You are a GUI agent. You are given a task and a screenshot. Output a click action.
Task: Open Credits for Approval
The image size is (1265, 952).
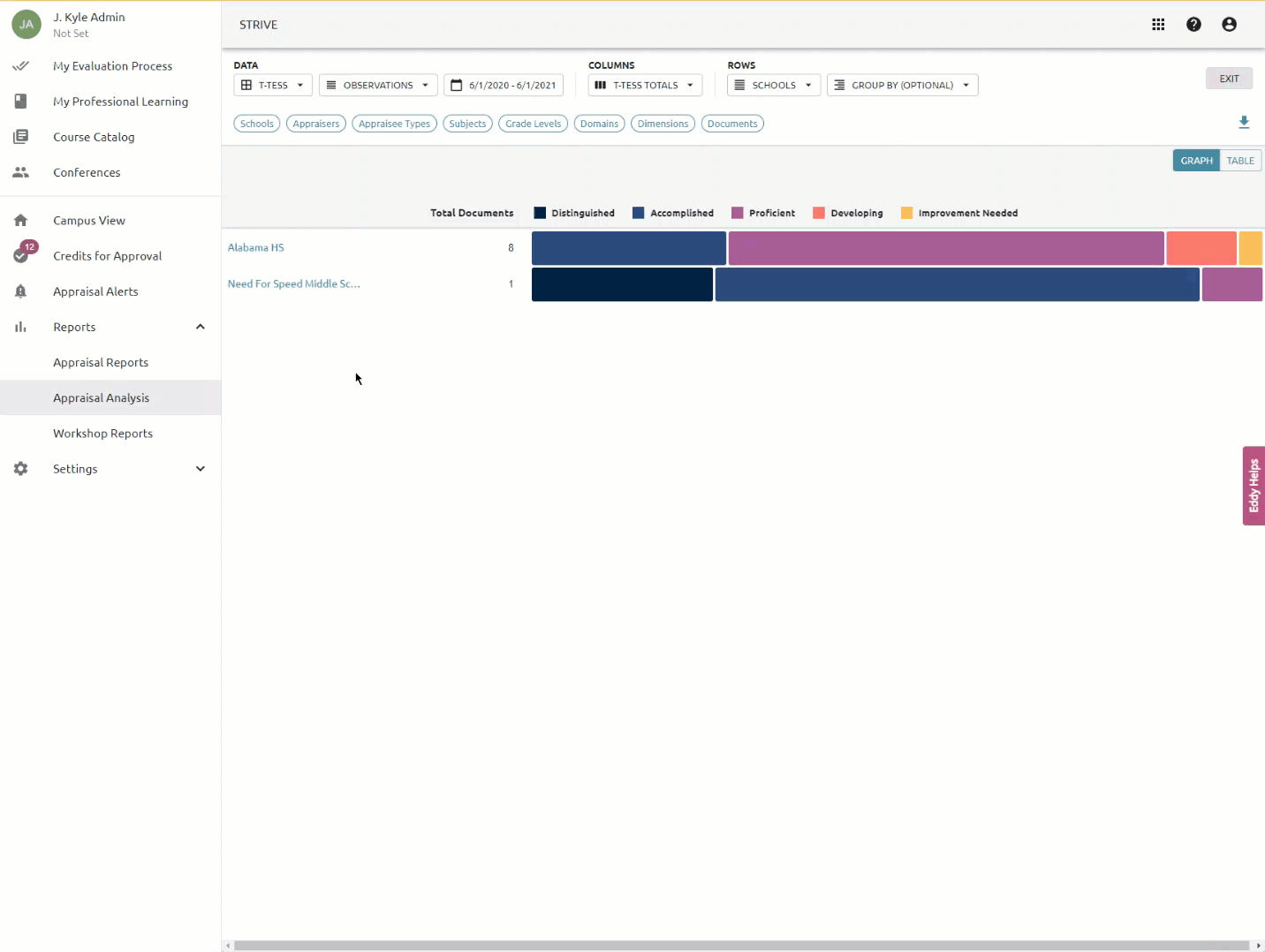pos(107,256)
